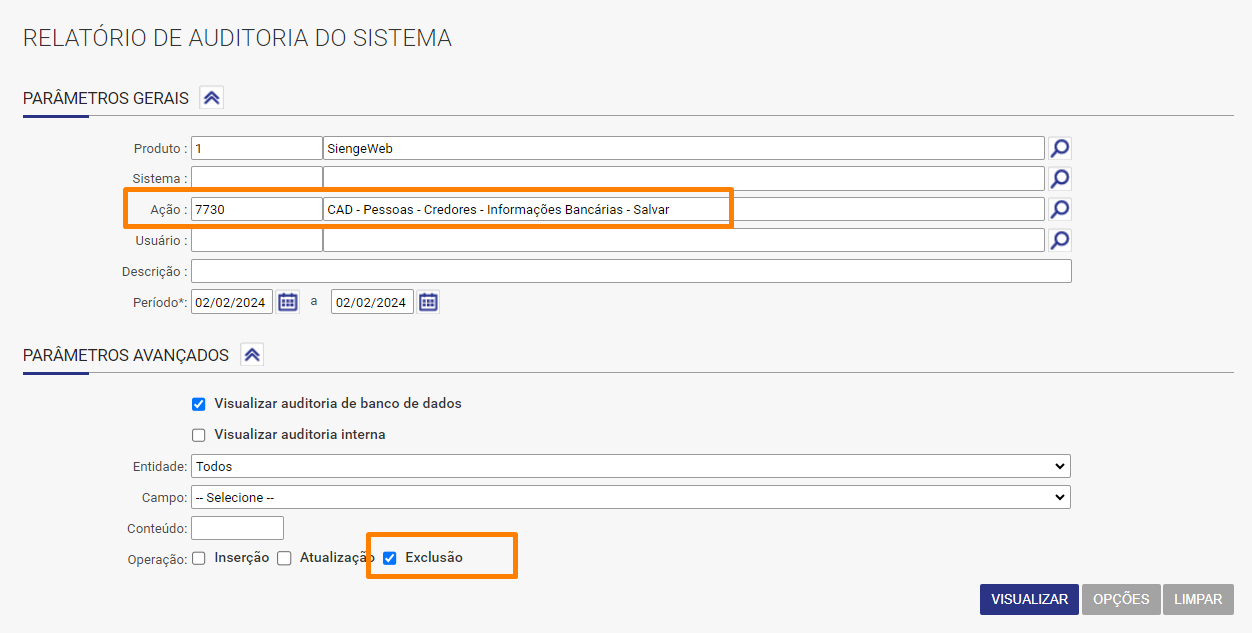Click the Exclusão label text
This screenshot has height=633, width=1252.
click(x=434, y=558)
